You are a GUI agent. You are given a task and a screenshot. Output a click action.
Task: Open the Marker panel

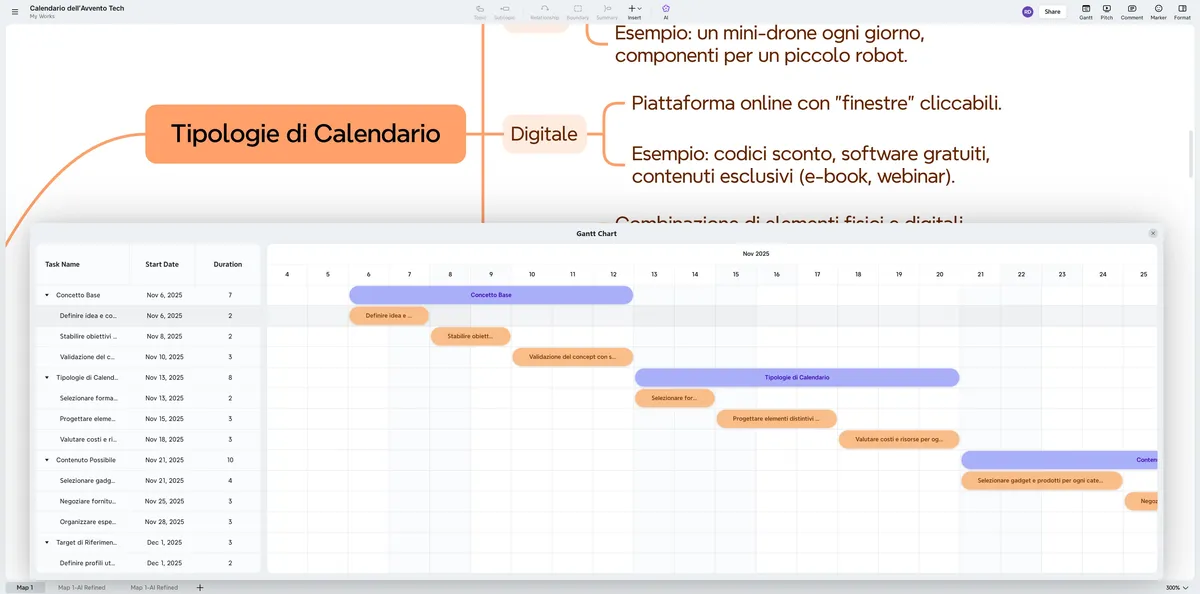click(1159, 11)
